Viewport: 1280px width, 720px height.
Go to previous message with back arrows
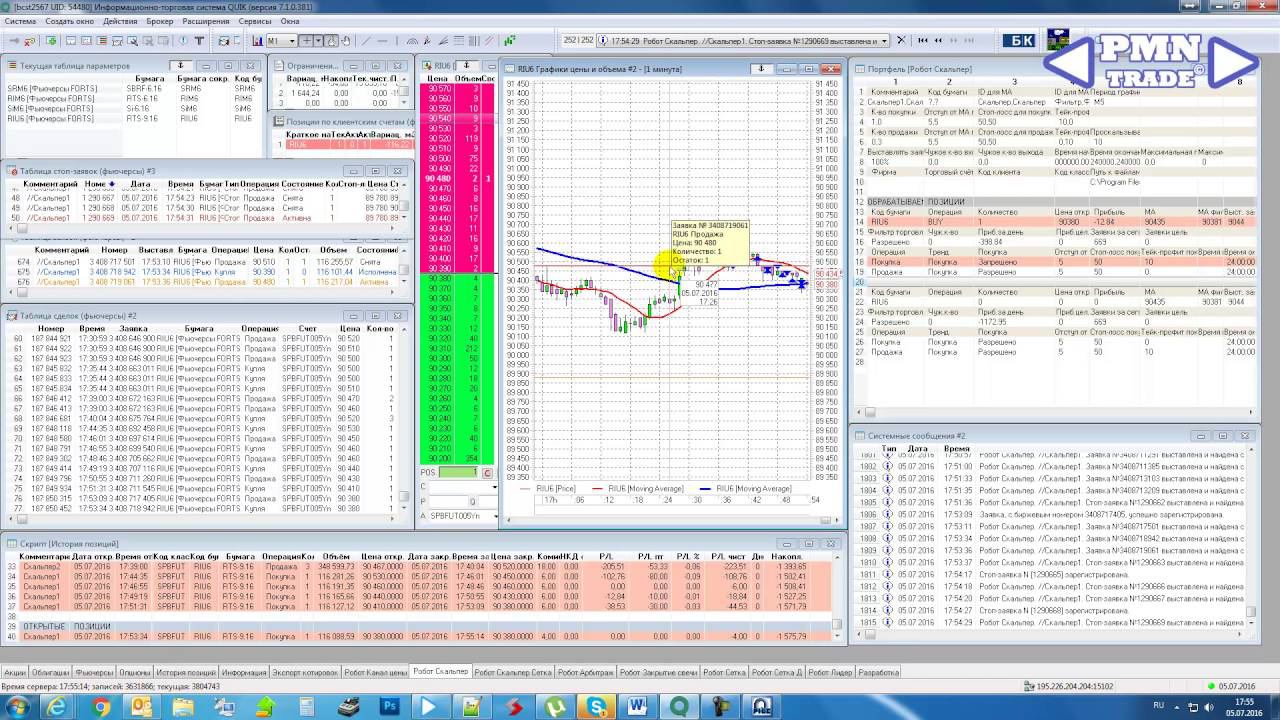pos(937,41)
